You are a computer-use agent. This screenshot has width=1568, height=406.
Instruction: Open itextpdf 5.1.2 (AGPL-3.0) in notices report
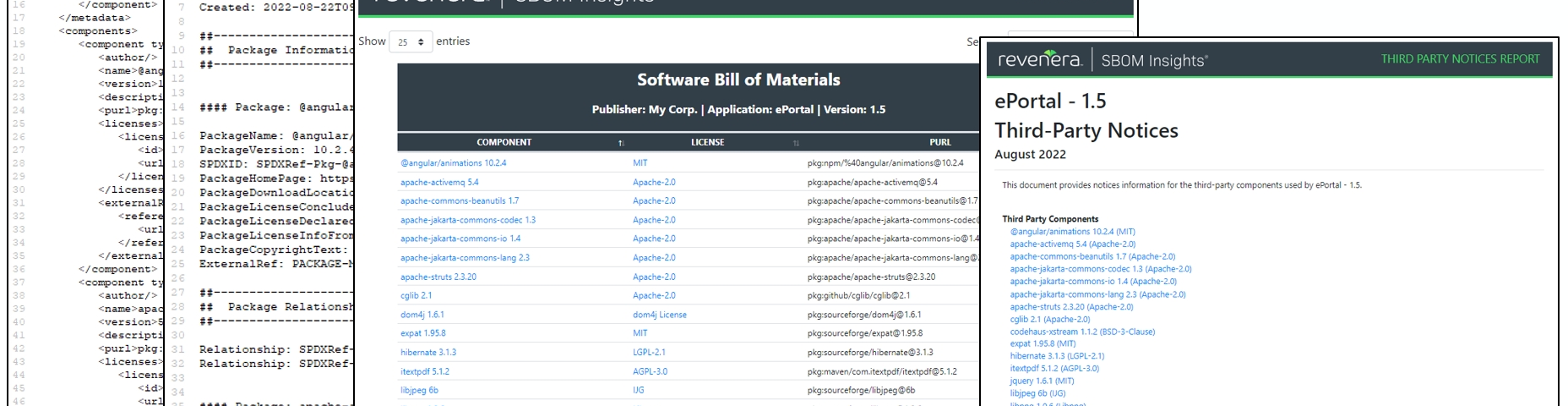pyautogui.click(x=1054, y=369)
